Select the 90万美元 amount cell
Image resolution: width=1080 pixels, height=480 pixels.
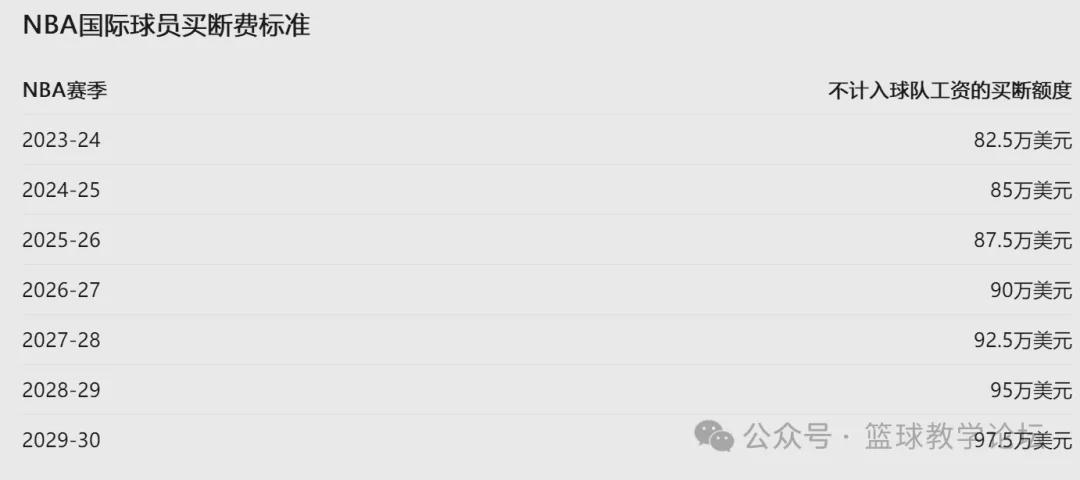click(x=1031, y=290)
